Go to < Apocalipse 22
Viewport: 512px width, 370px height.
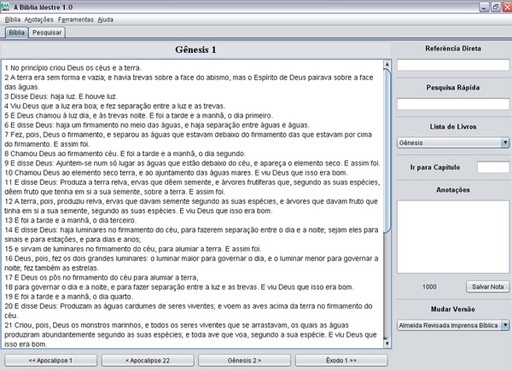[148, 360]
